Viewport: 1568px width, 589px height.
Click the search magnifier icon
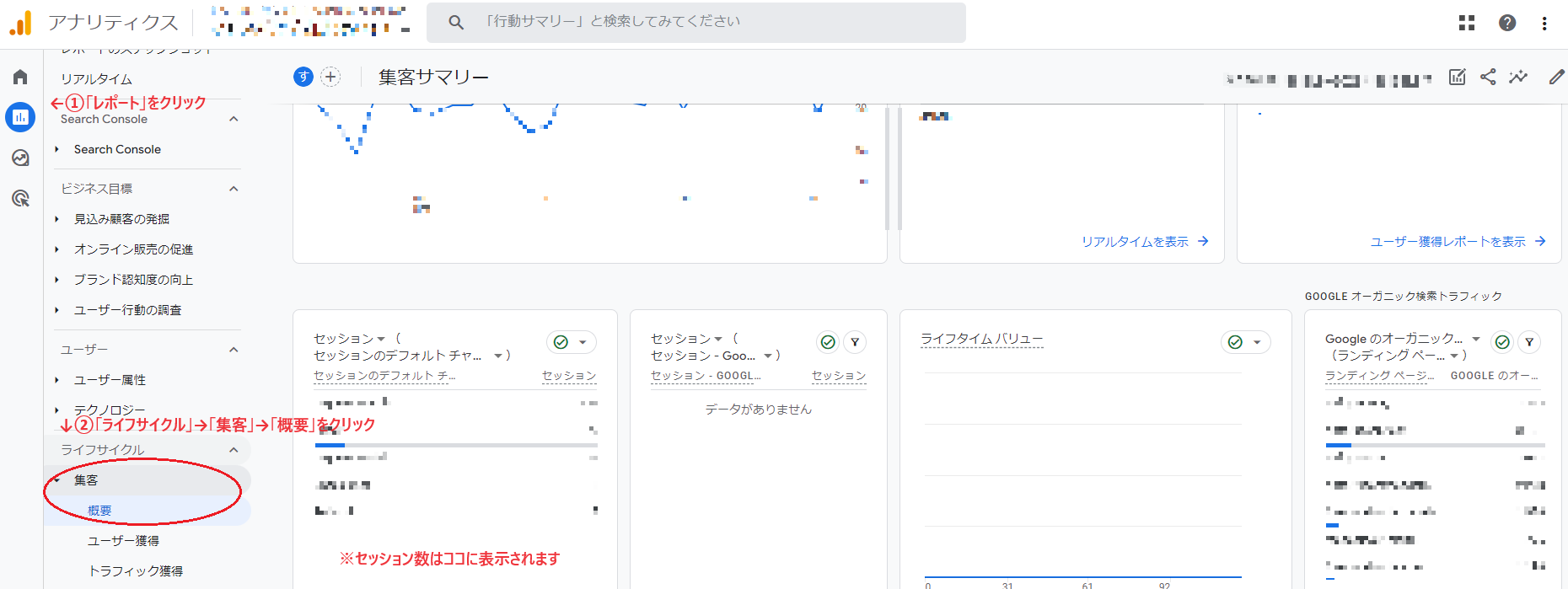click(x=456, y=22)
